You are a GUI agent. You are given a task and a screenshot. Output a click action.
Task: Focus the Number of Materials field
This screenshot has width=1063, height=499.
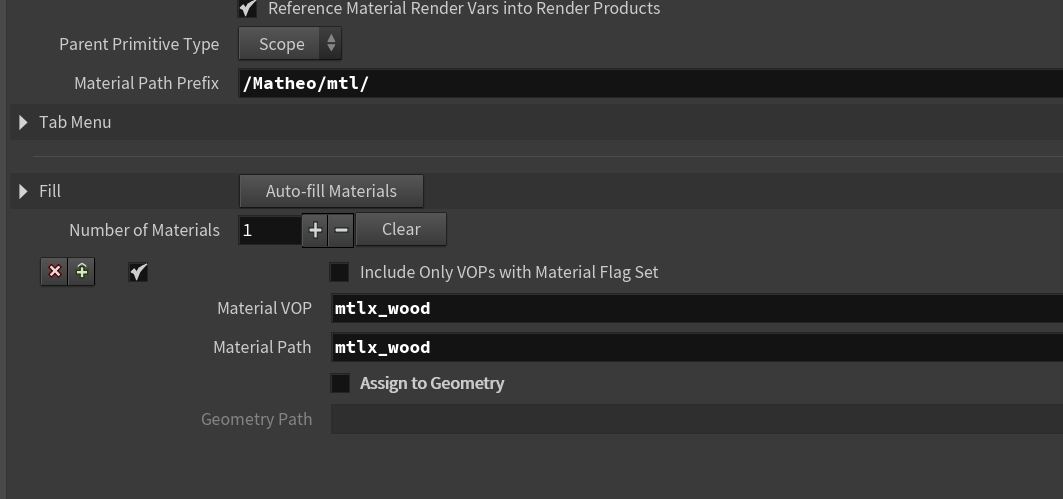269,230
